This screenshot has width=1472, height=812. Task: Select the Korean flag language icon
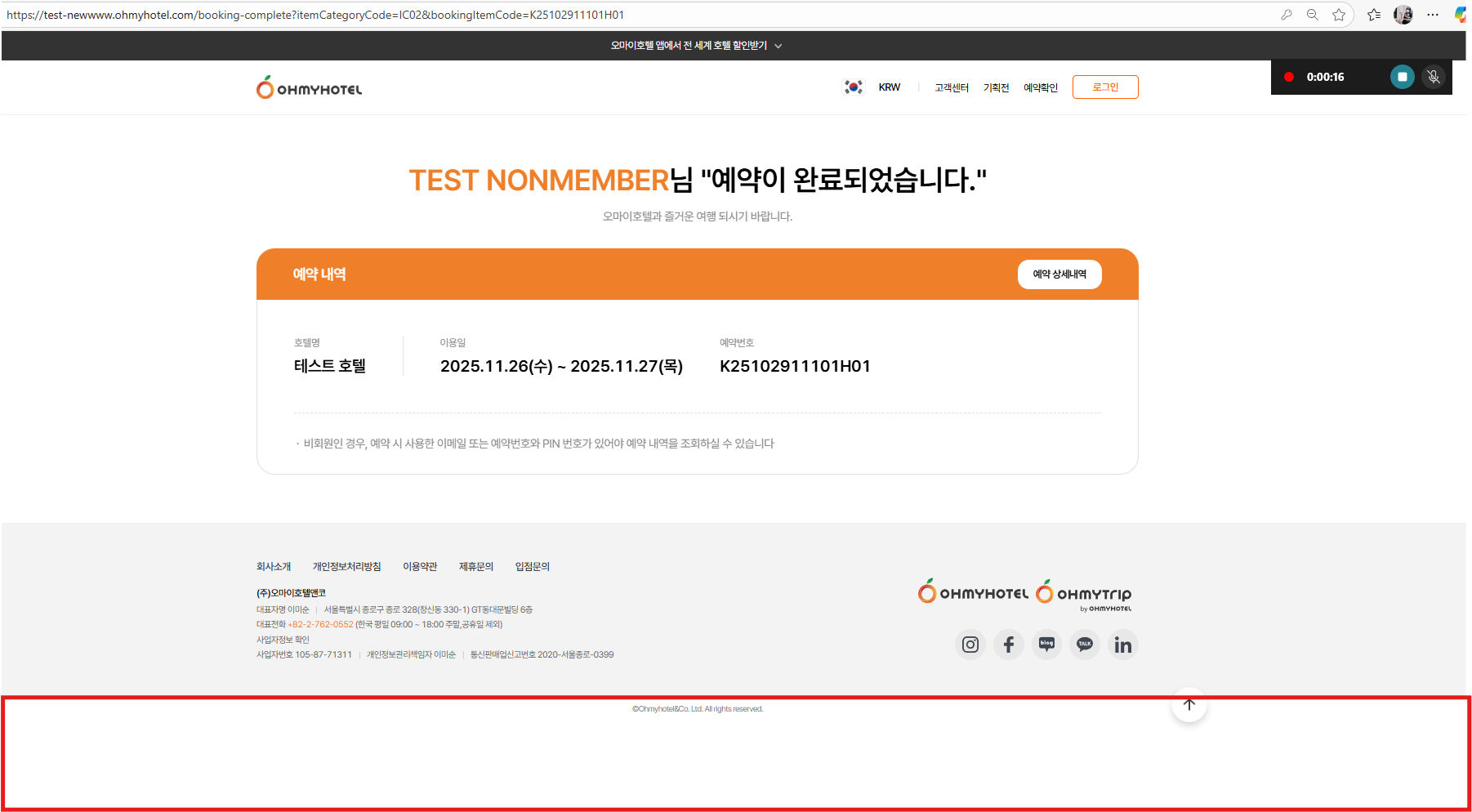pyautogui.click(x=854, y=87)
